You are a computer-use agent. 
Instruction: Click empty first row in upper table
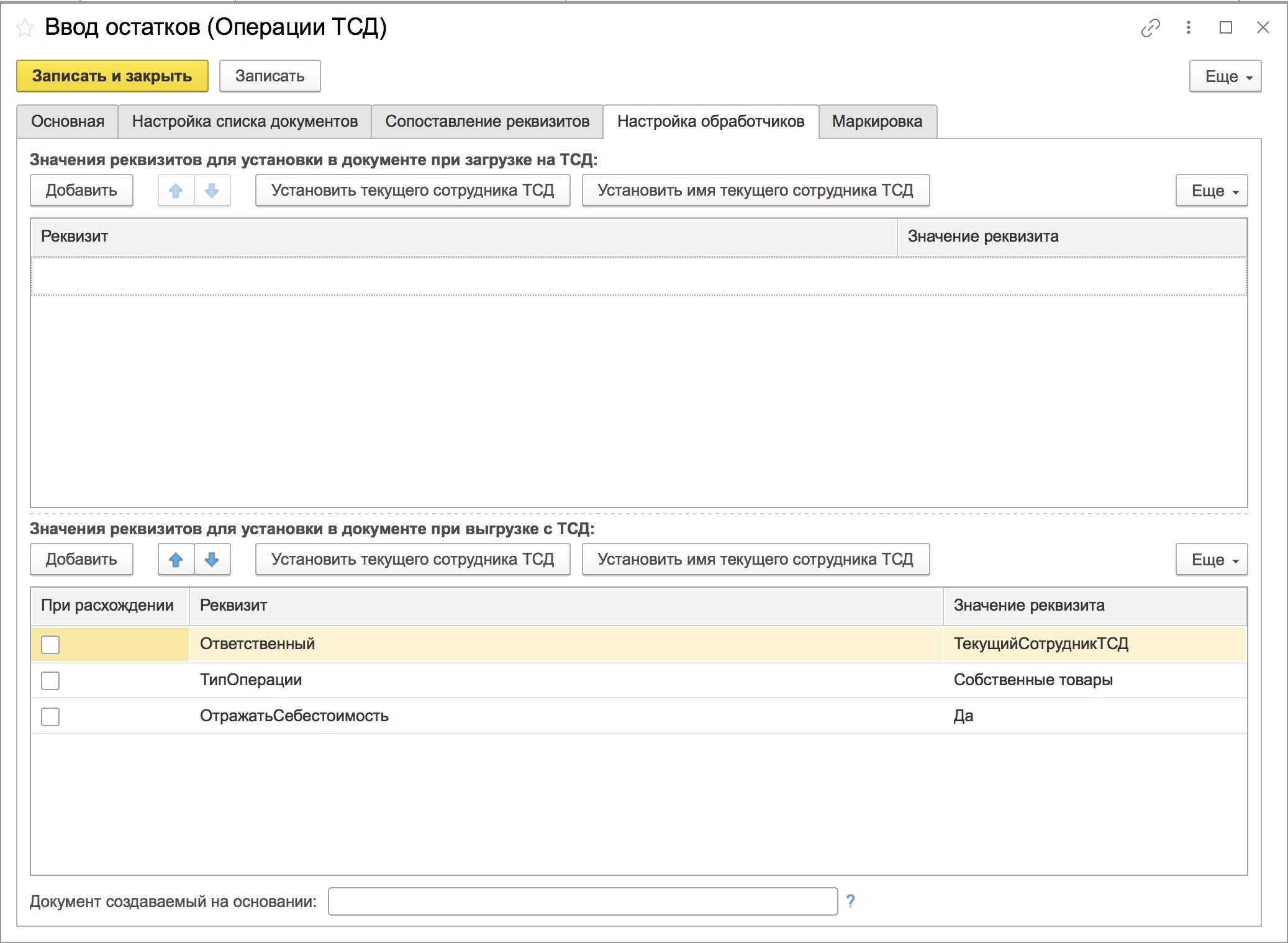click(638, 276)
